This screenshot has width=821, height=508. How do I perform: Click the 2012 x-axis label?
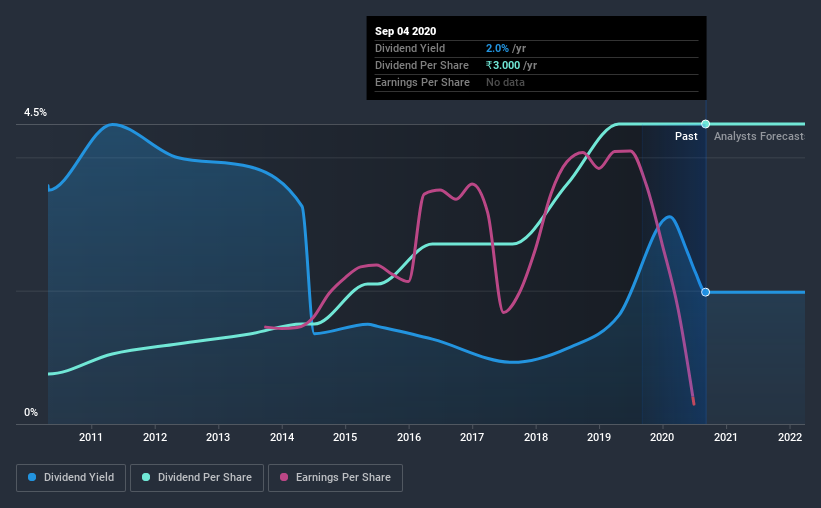click(154, 437)
